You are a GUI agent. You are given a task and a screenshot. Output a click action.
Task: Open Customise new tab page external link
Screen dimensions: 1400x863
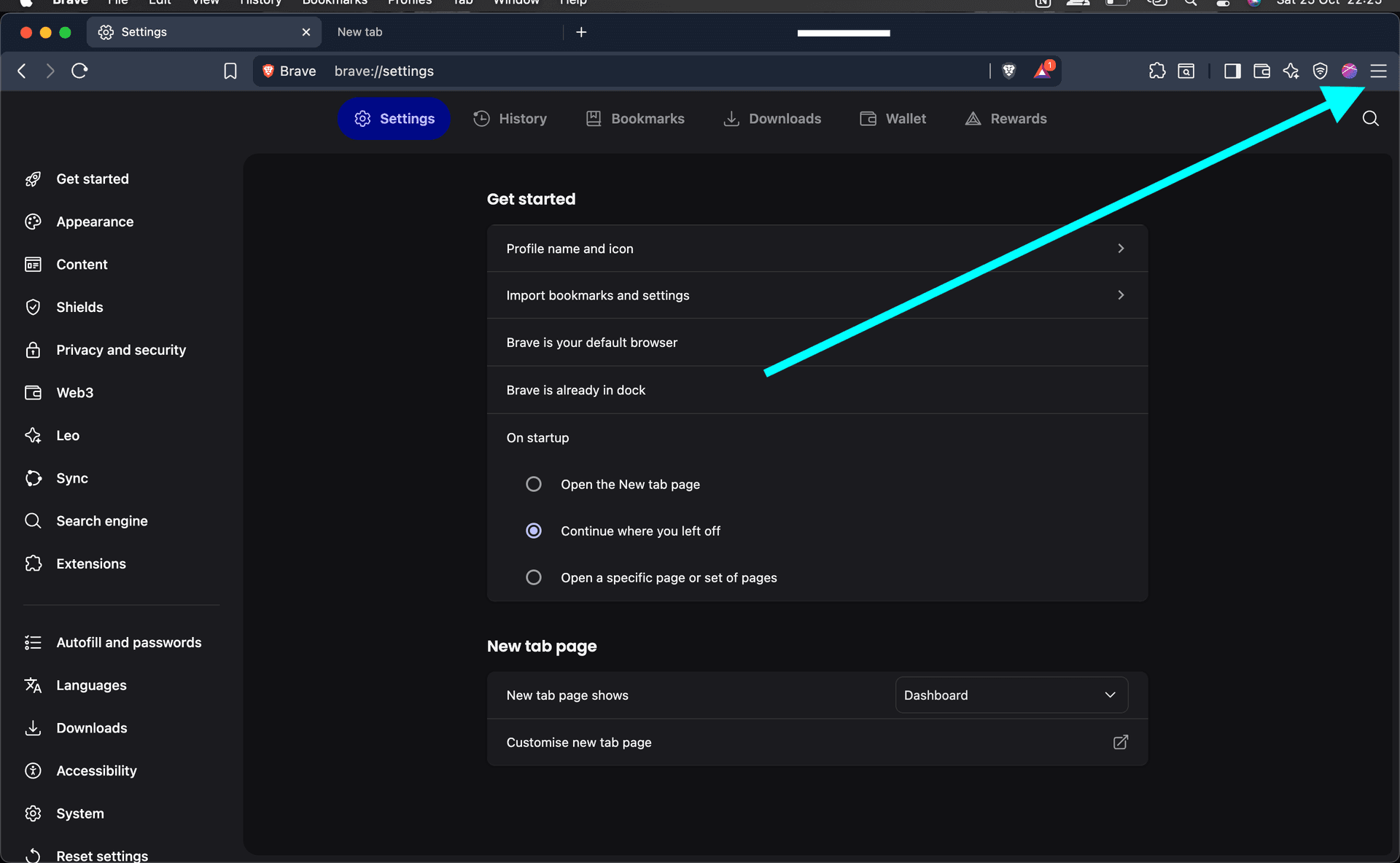[x=1121, y=742]
